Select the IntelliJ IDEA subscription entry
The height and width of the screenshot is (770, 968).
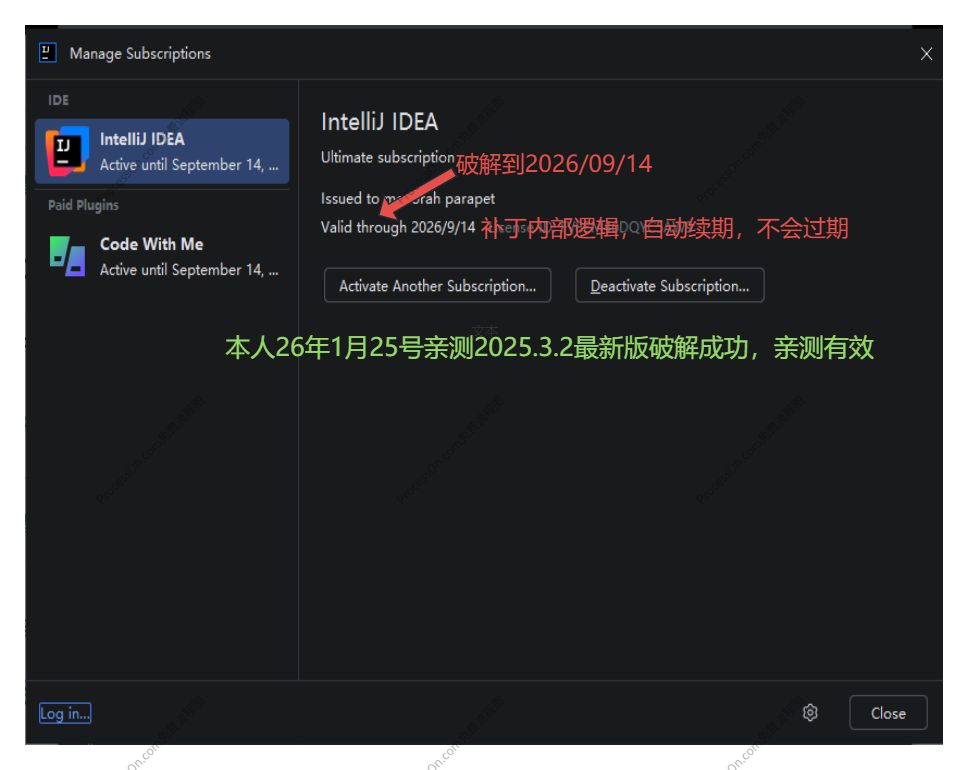coord(162,151)
